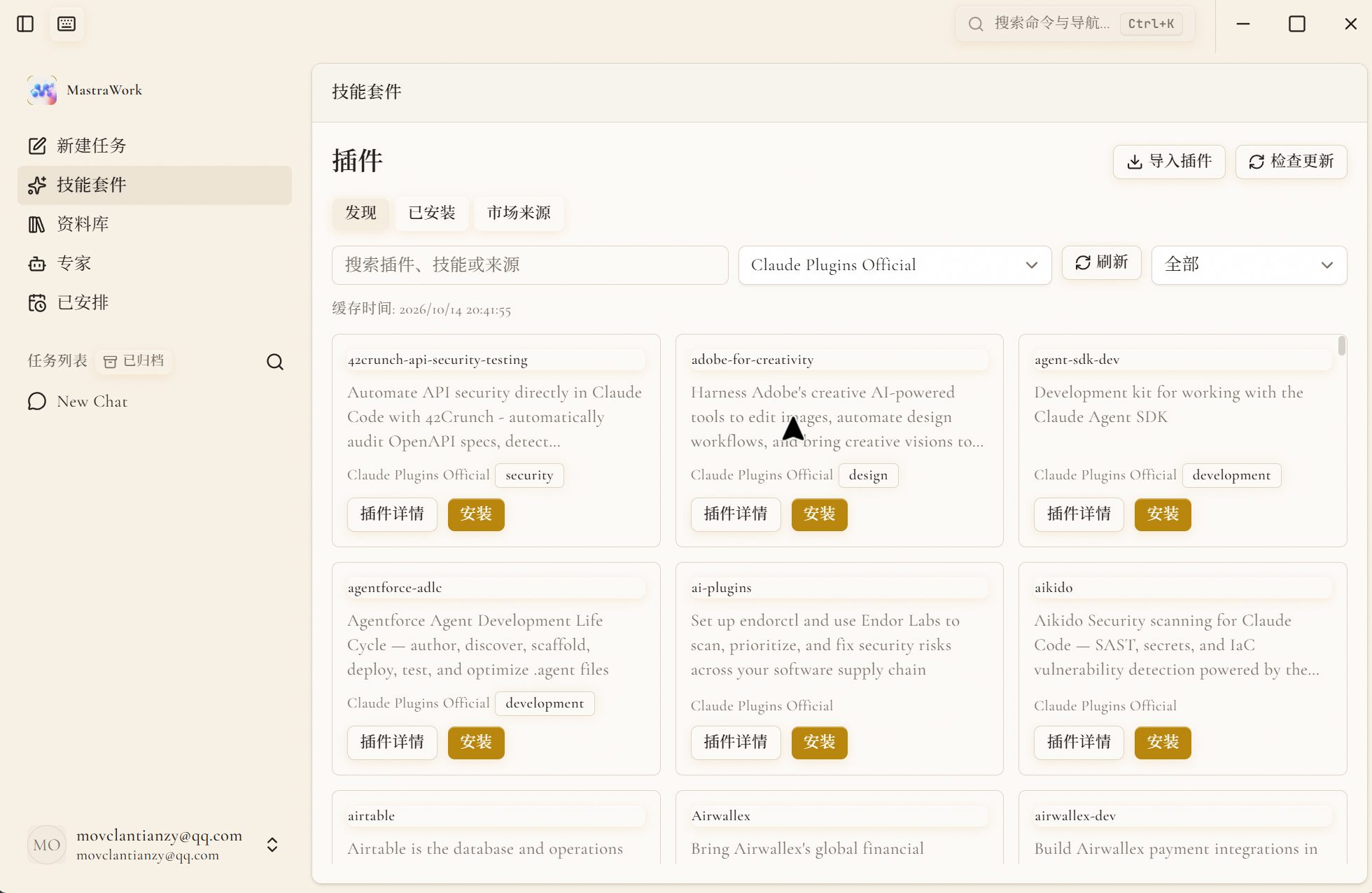The image size is (1372, 893).
Task: Open the 全部 category filter dropdown
Action: [x=1249, y=265]
